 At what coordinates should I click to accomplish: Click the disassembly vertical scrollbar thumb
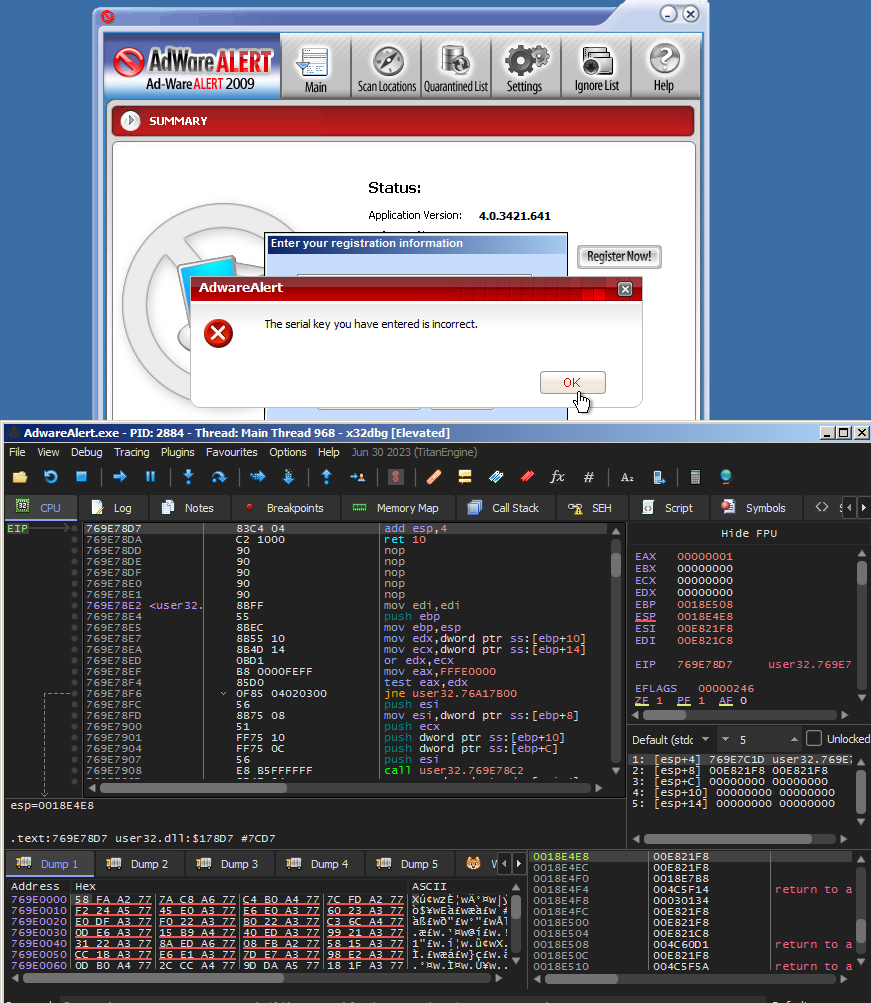click(616, 563)
